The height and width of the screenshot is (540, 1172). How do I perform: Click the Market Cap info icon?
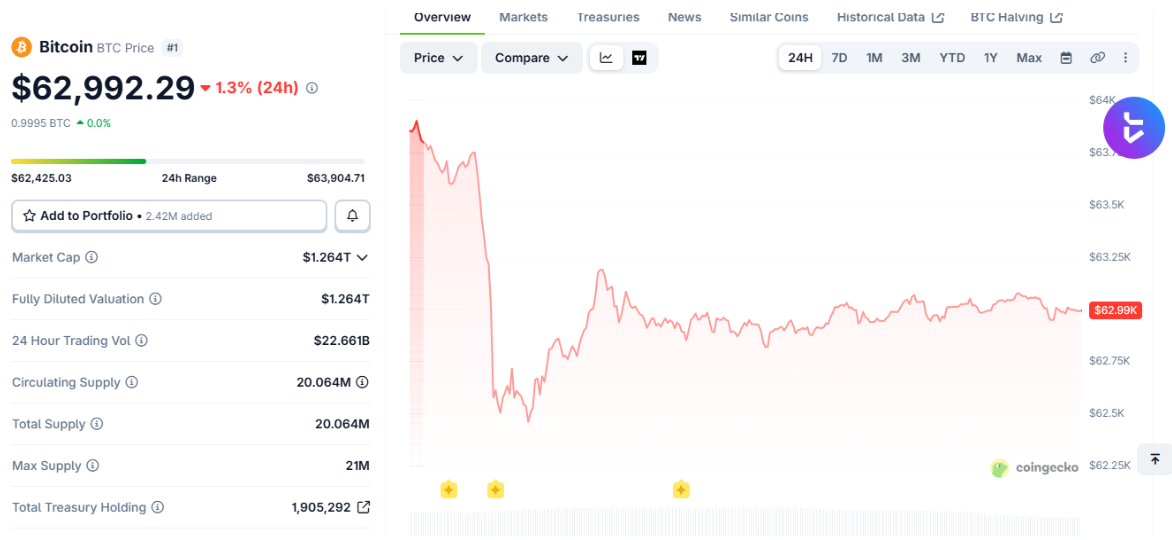91,257
